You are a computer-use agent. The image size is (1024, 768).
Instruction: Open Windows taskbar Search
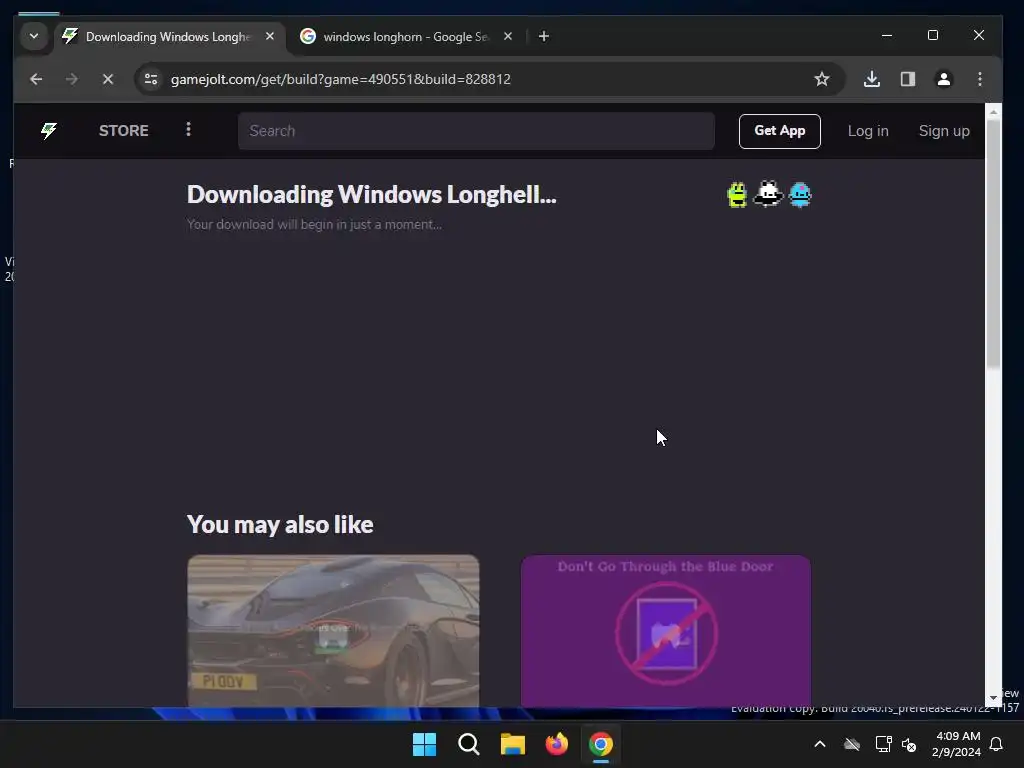pos(468,744)
